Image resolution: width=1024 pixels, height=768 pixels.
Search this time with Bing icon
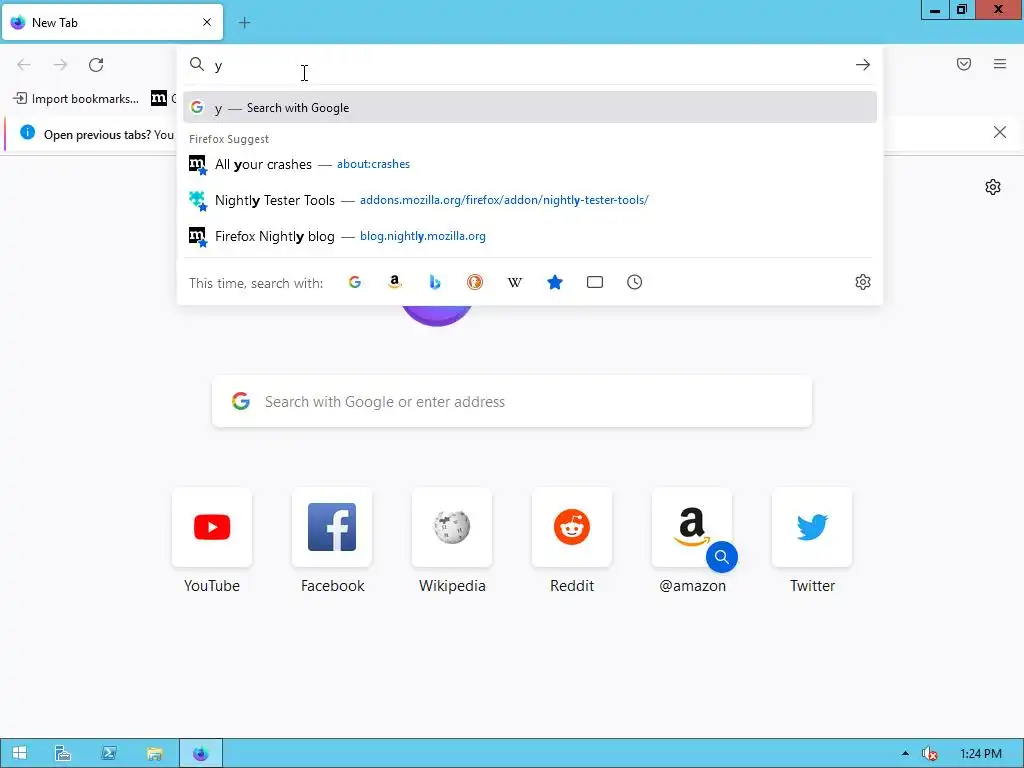pyautogui.click(x=435, y=282)
